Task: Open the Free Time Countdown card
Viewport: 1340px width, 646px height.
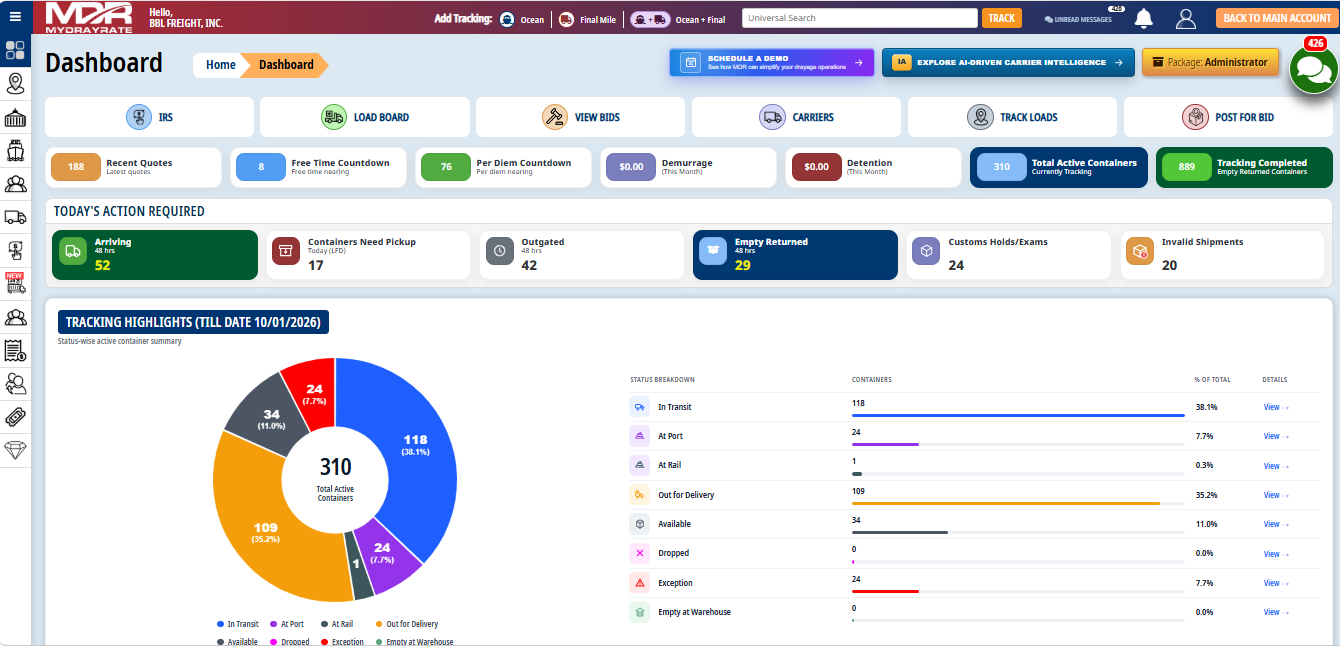Action: pos(319,167)
